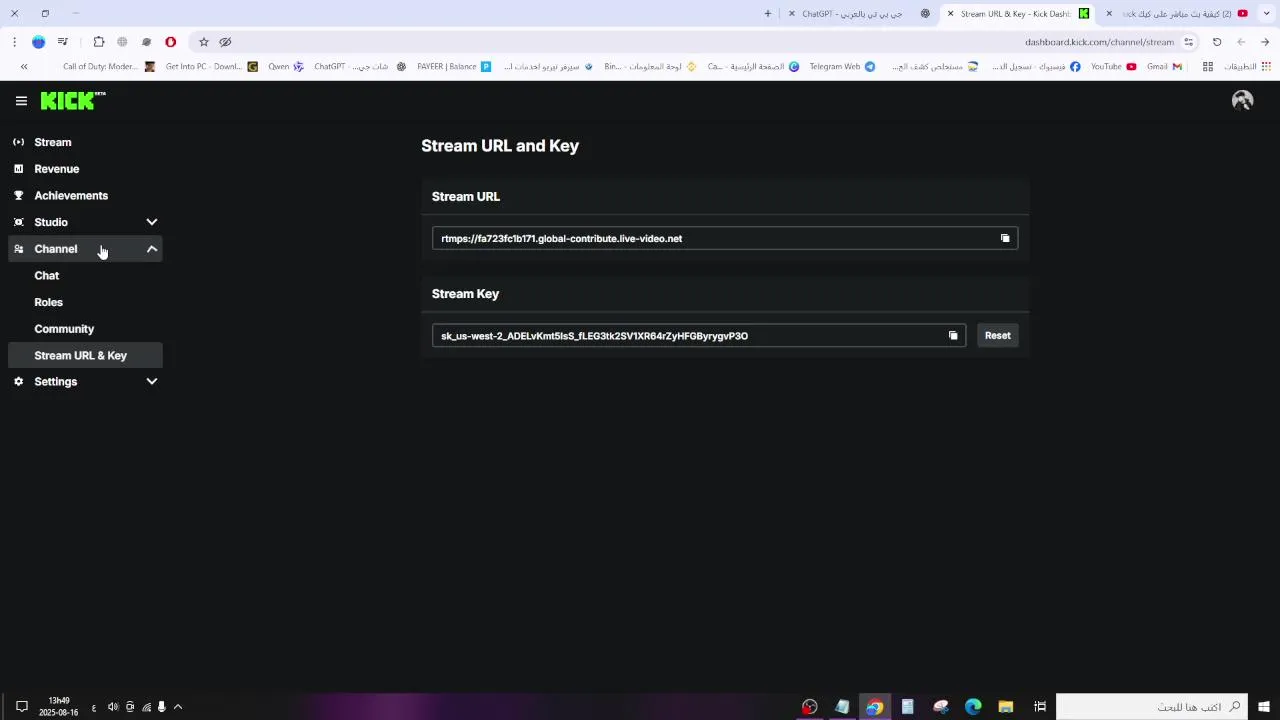Click the Stream broadcast icon in sidebar
Screen dimensions: 1280x720
[x=18, y=142]
